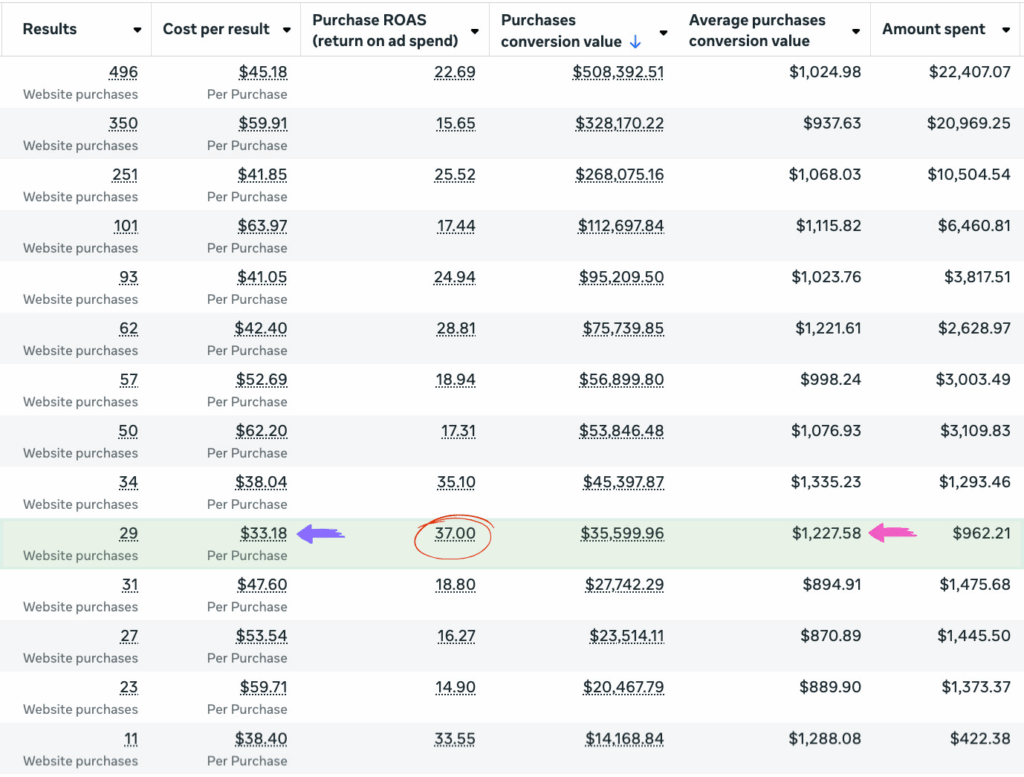Click the $1,227.58 average purchase value
The height and width of the screenshot is (777, 1024).
tap(826, 533)
